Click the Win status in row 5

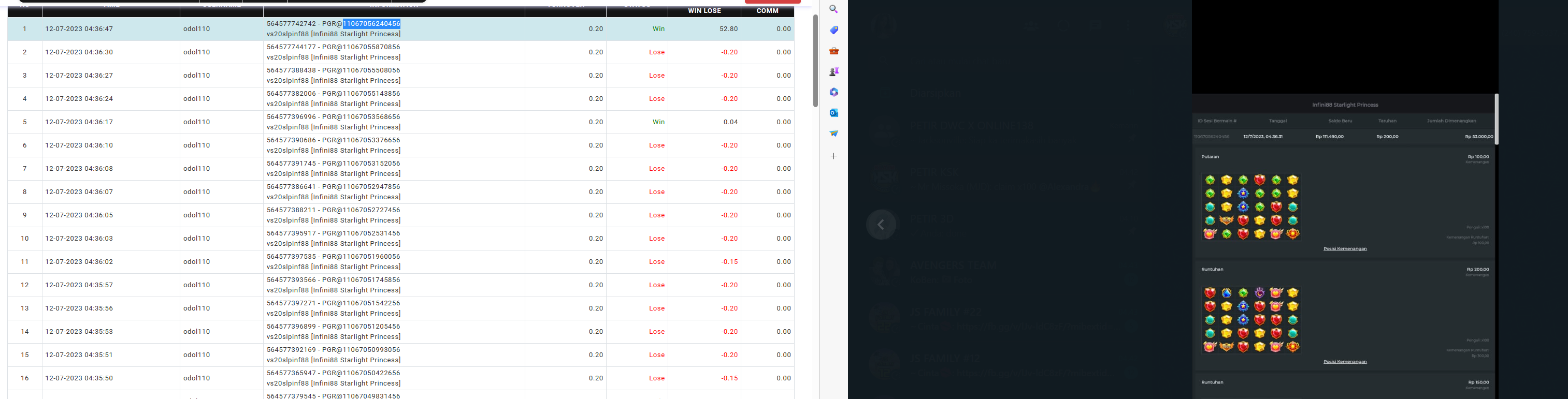pos(658,122)
